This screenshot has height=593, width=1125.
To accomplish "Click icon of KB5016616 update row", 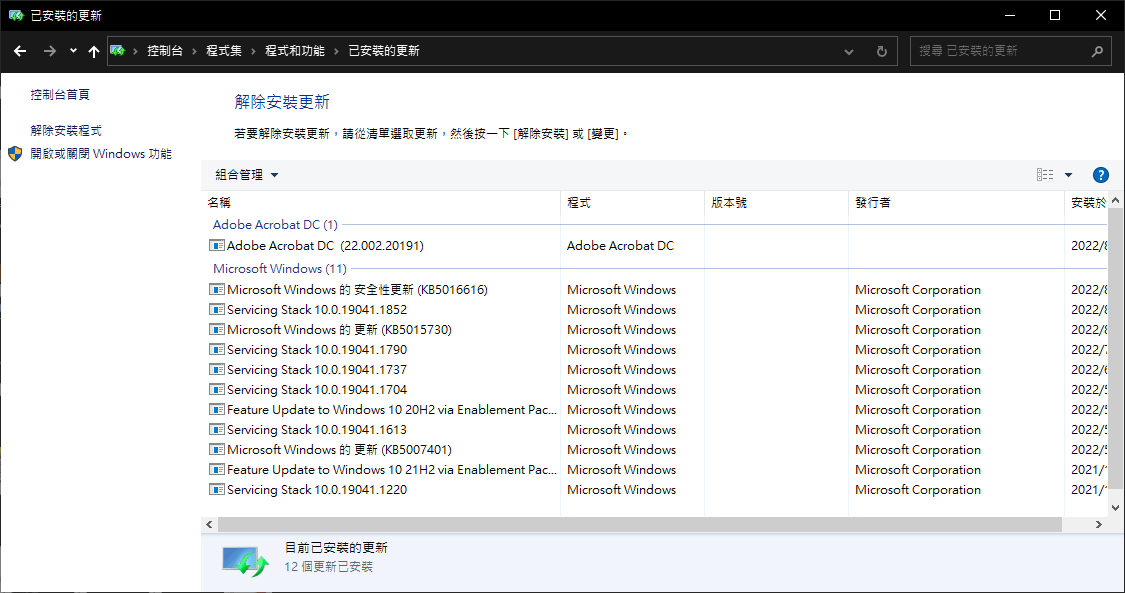I will (x=217, y=290).
